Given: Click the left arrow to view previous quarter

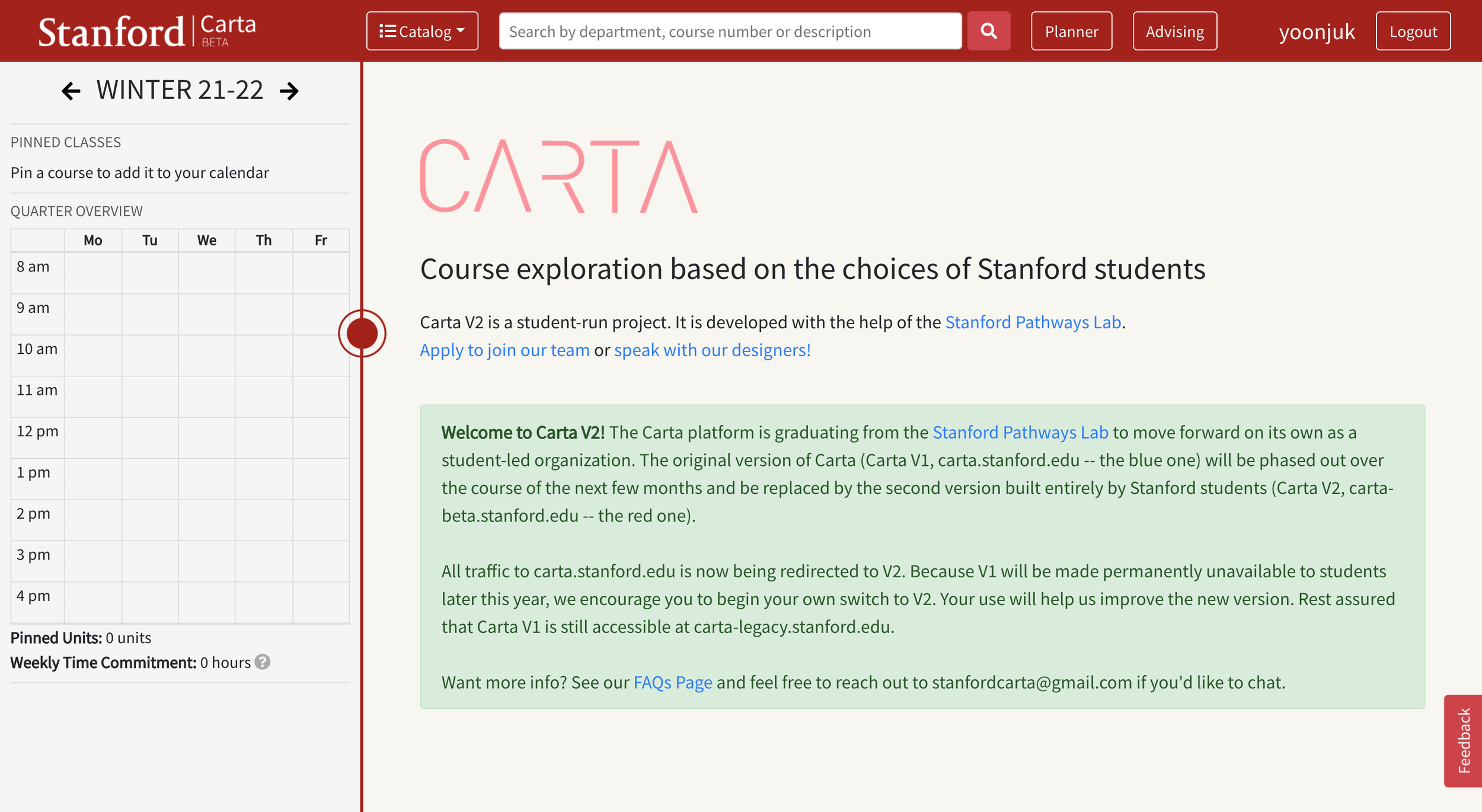Looking at the screenshot, I should click(71, 90).
